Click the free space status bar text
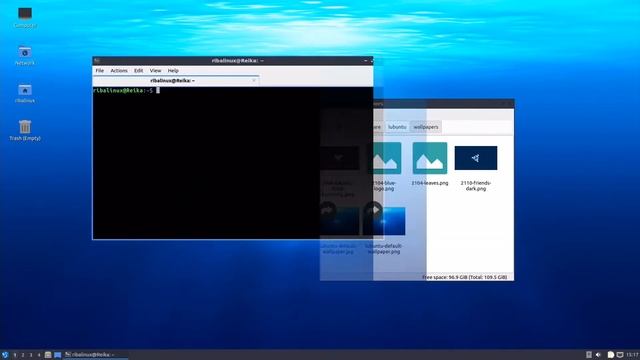 click(464, 277)
